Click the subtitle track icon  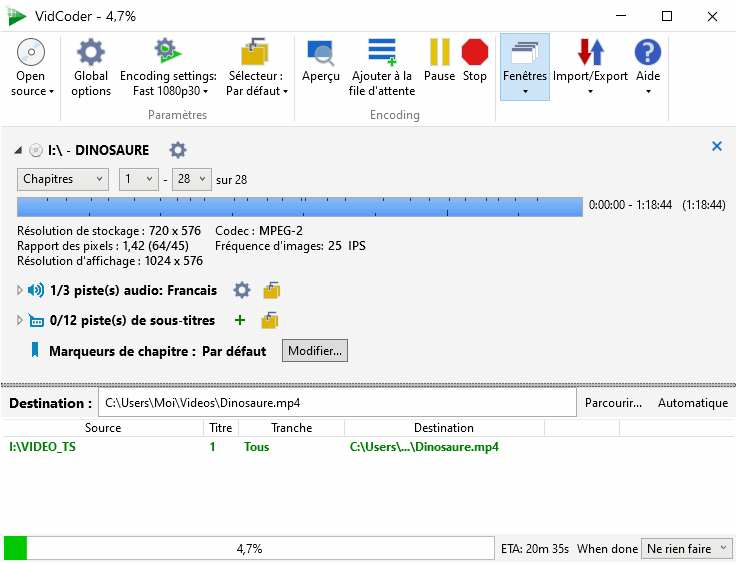point(36,321)
